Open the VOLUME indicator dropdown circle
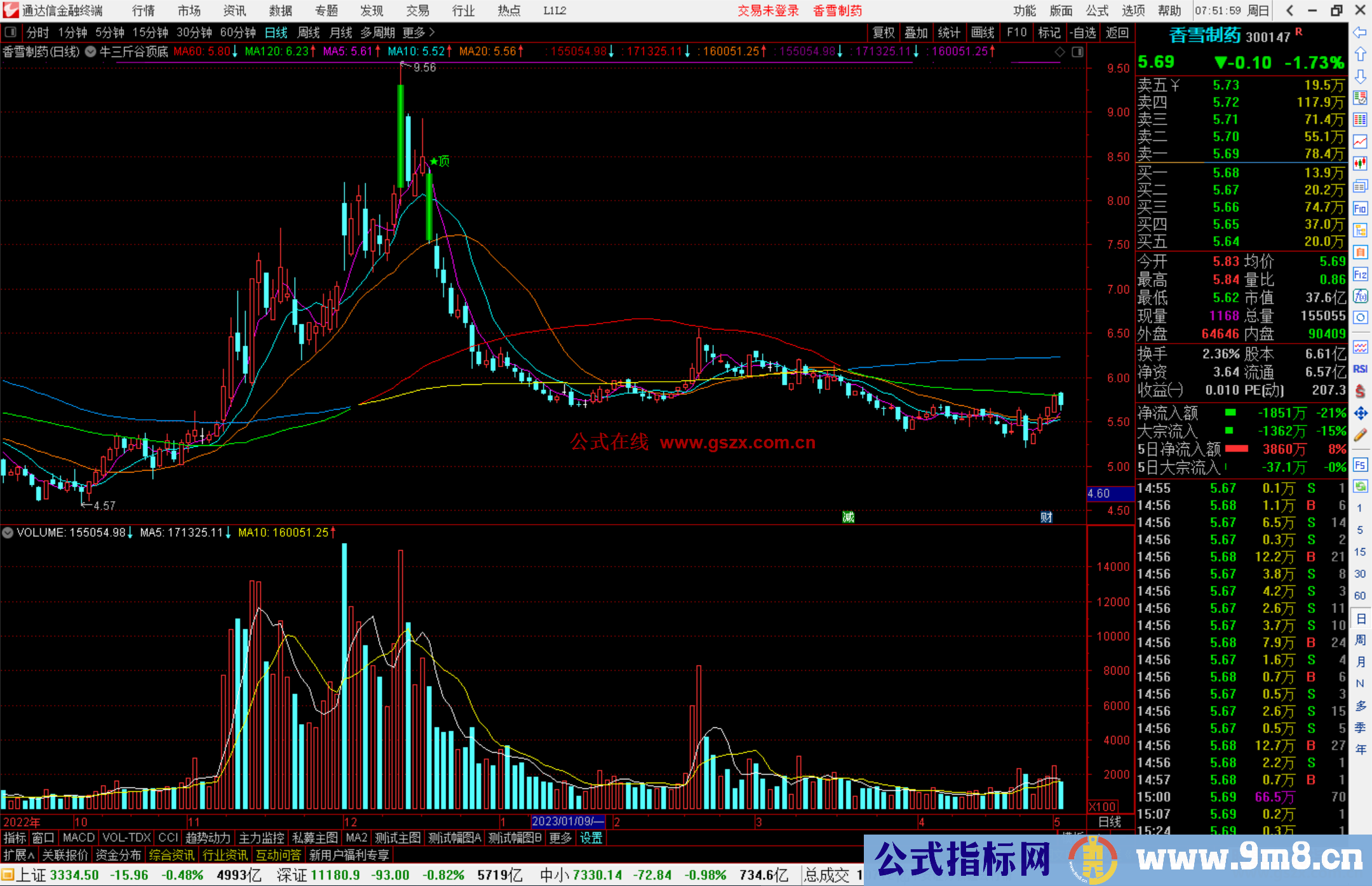1372x886 pixels. (8, 532)
